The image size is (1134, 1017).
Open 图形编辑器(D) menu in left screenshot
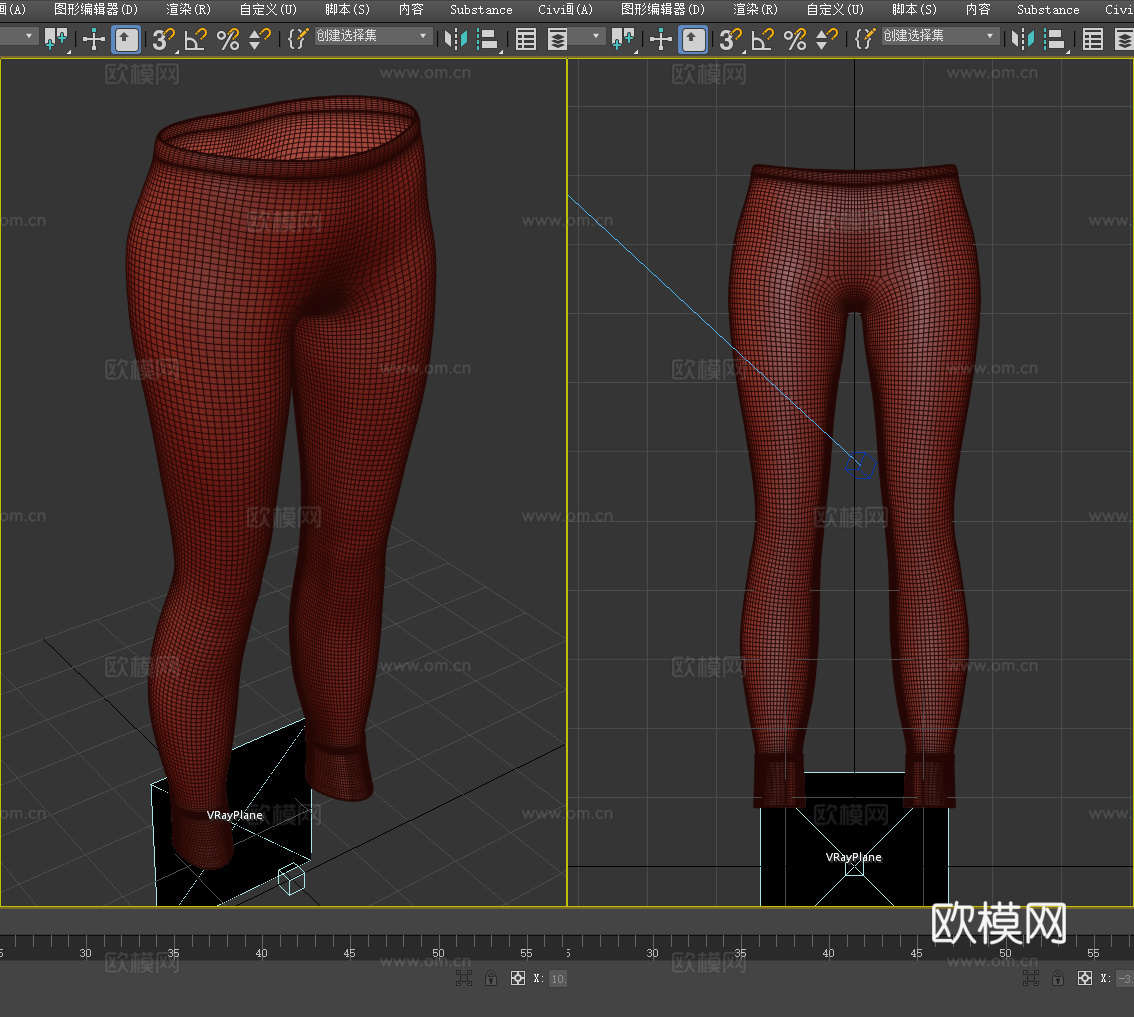[95, 9]
